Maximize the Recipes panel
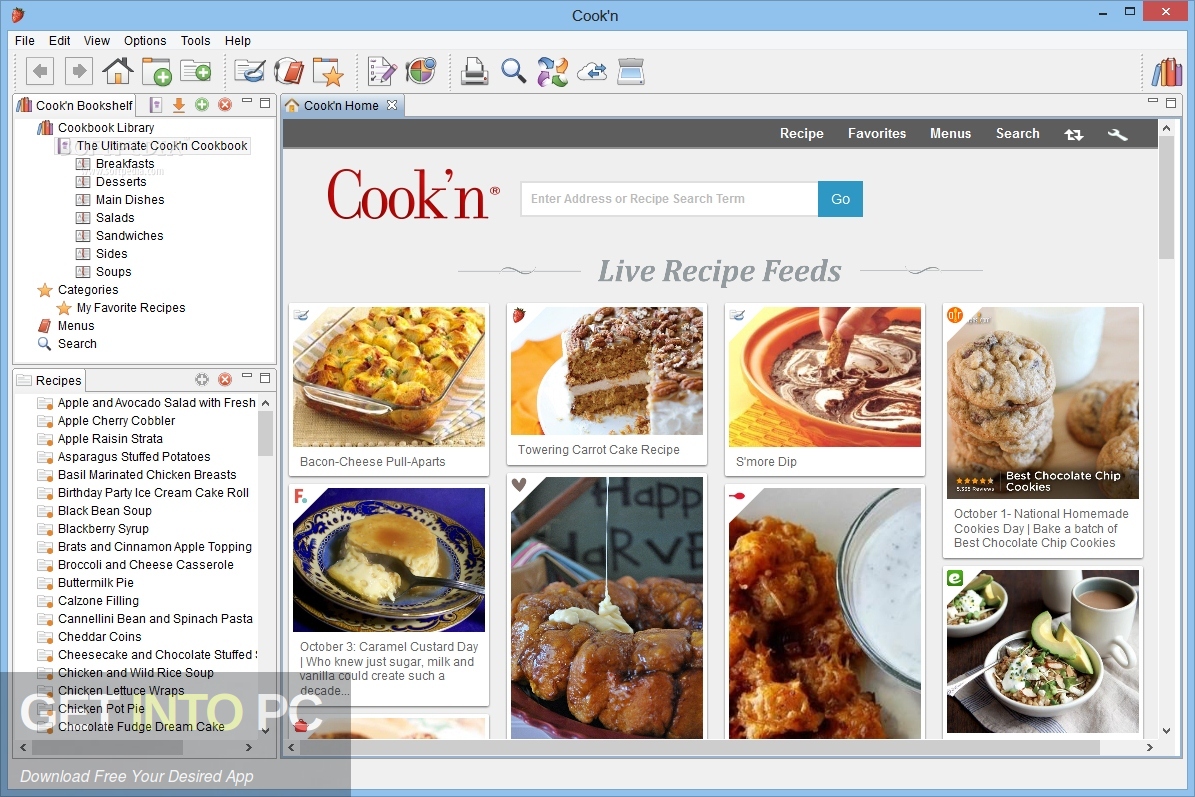This screenshot has height=797, width=1195. tap(265, 379)
